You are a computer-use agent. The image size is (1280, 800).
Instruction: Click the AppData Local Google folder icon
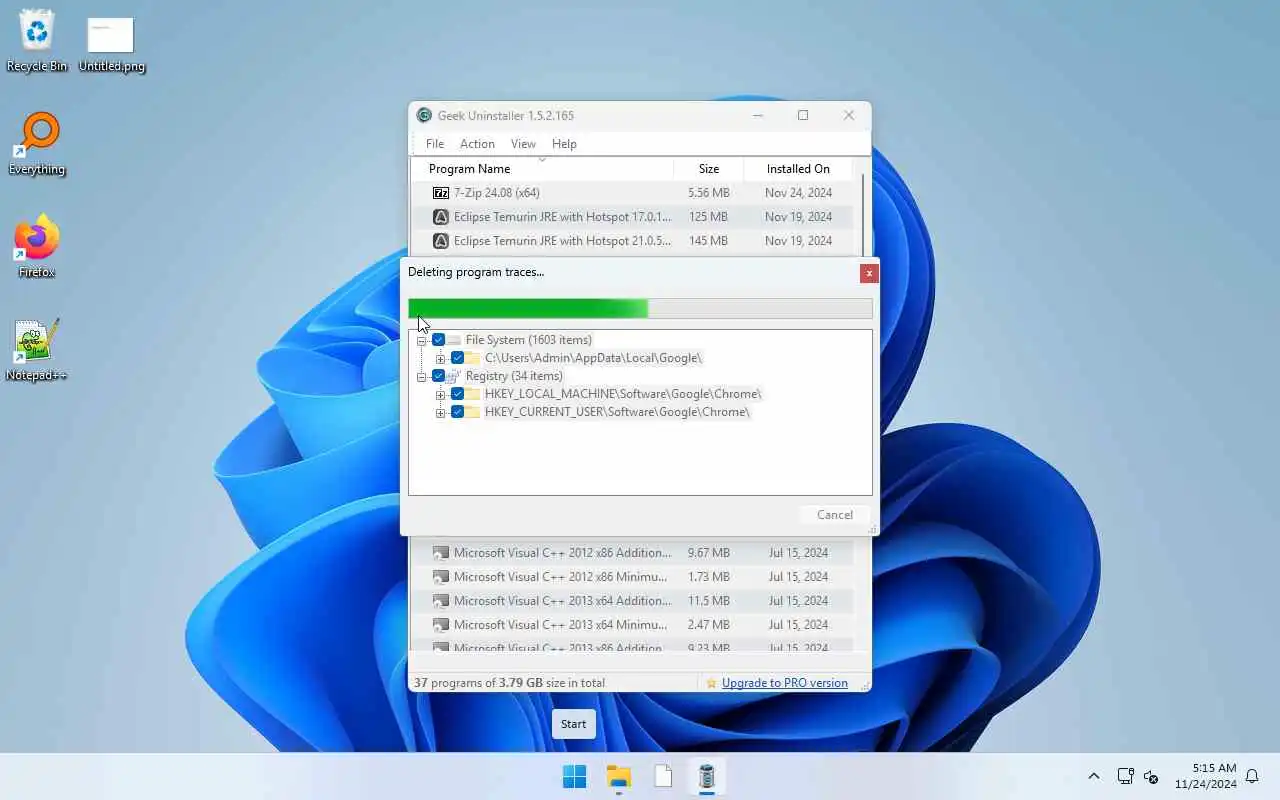coord(474,358)
